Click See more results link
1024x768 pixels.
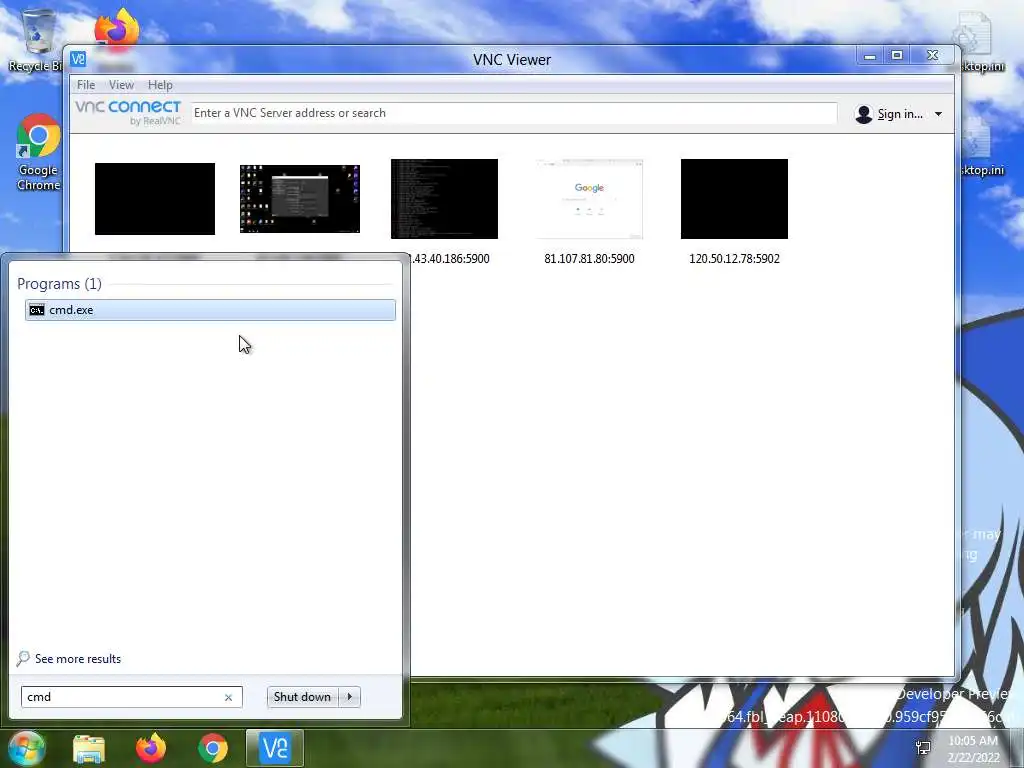point(78,659)
